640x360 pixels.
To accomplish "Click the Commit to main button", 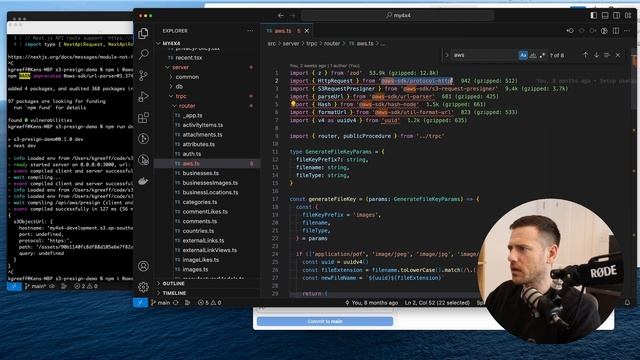I will (325, 321).
